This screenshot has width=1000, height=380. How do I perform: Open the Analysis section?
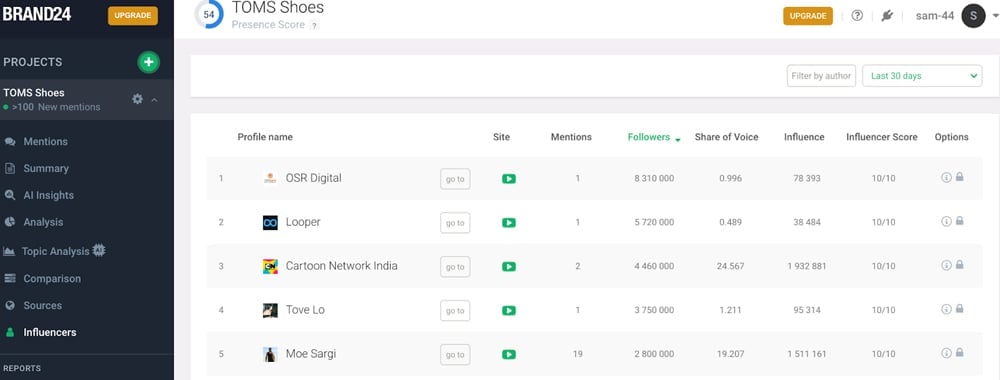pyautogui.click(x=43, y=222)
